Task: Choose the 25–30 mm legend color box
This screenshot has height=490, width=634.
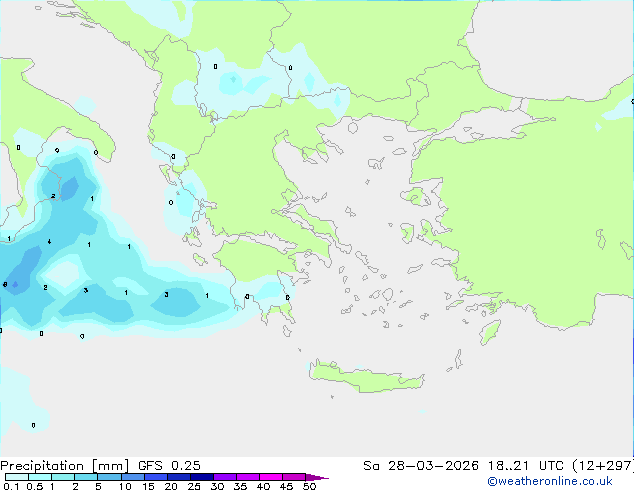Action: tap(201, 477)
